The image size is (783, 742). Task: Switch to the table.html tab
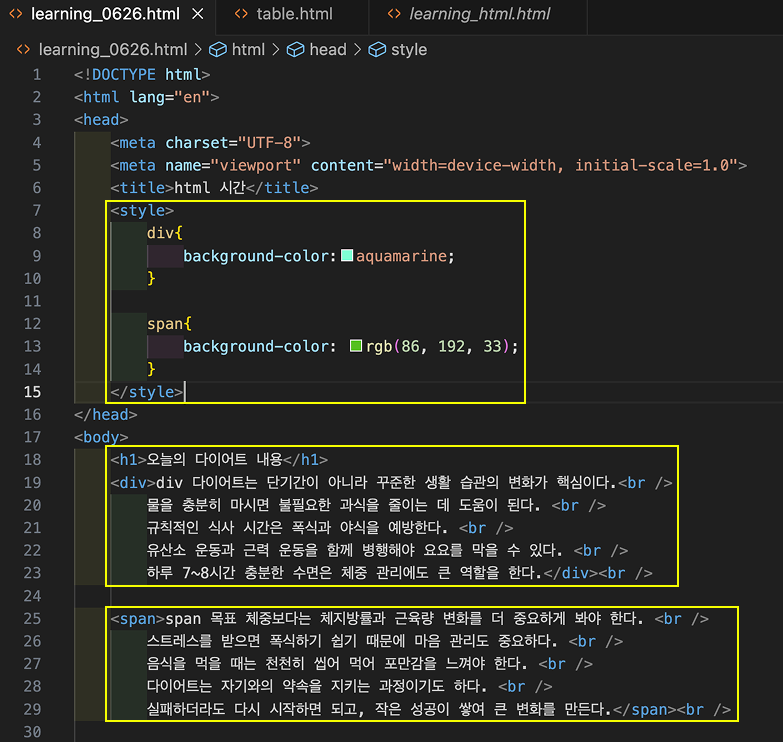tap(294, 14)
